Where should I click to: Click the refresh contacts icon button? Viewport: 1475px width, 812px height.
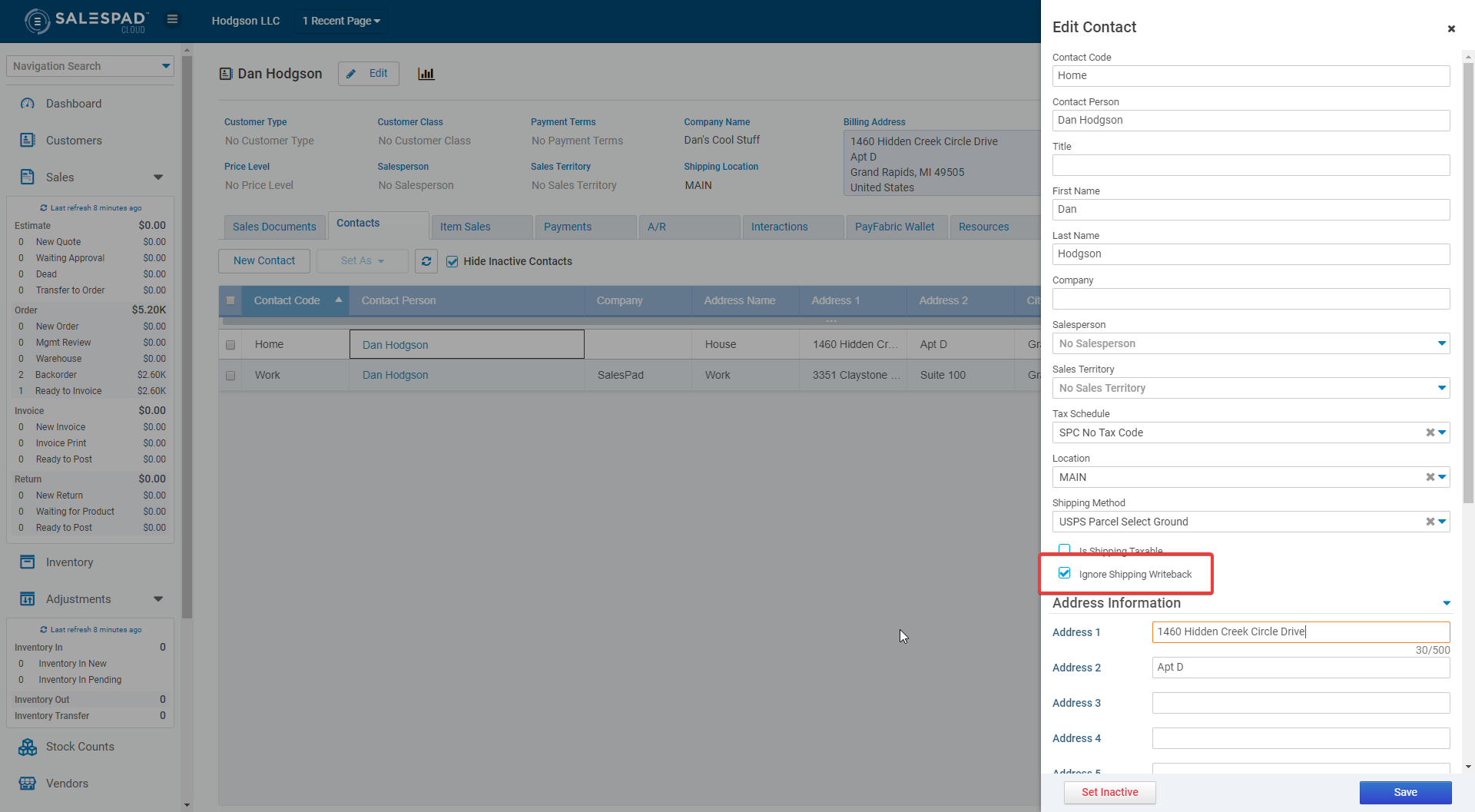click(x=426, y=261)
